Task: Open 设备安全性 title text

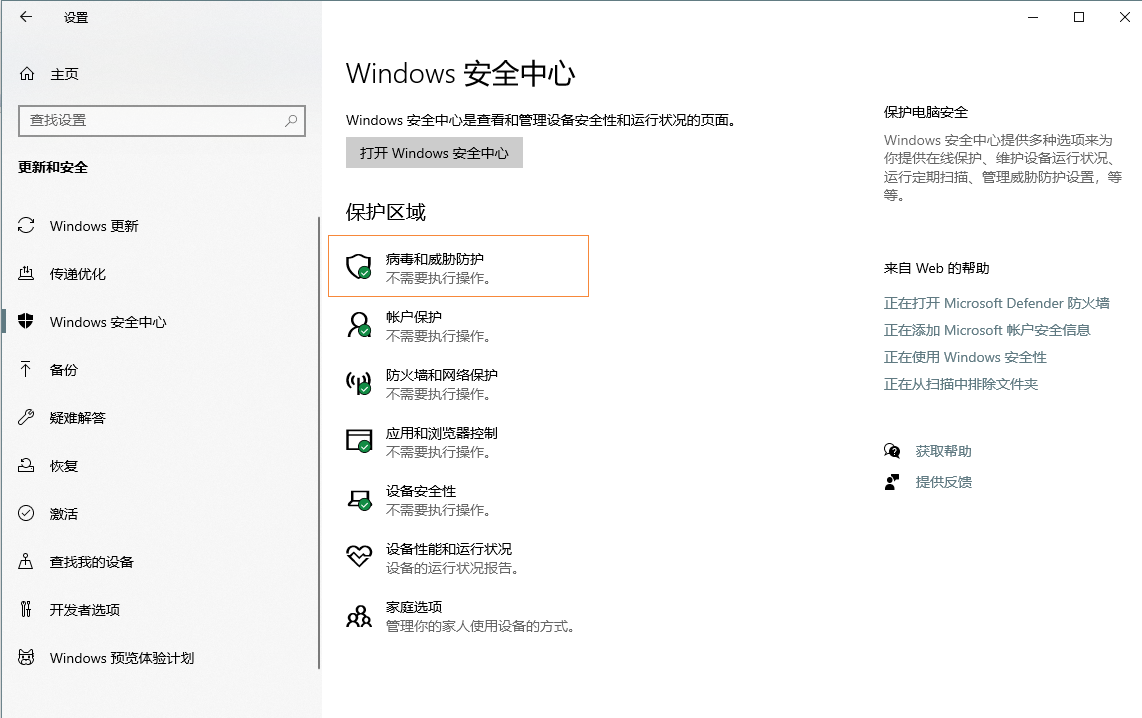Action: pos(421,491)
